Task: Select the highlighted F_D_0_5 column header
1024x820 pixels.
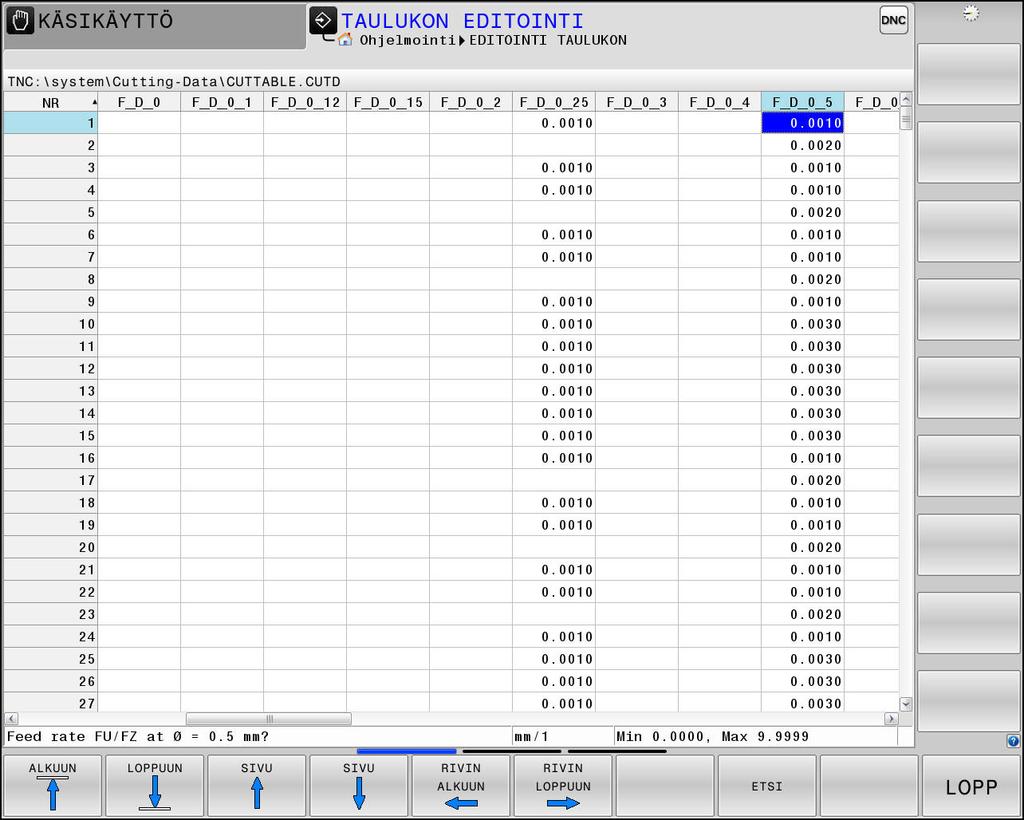Action: click(803, 102)
